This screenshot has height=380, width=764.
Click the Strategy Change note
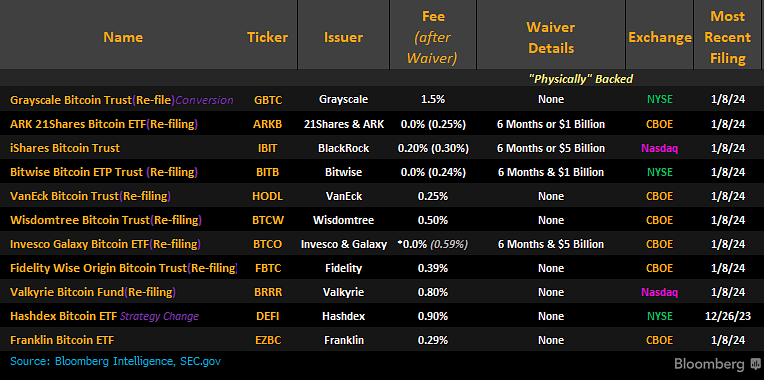click(159, 316)
